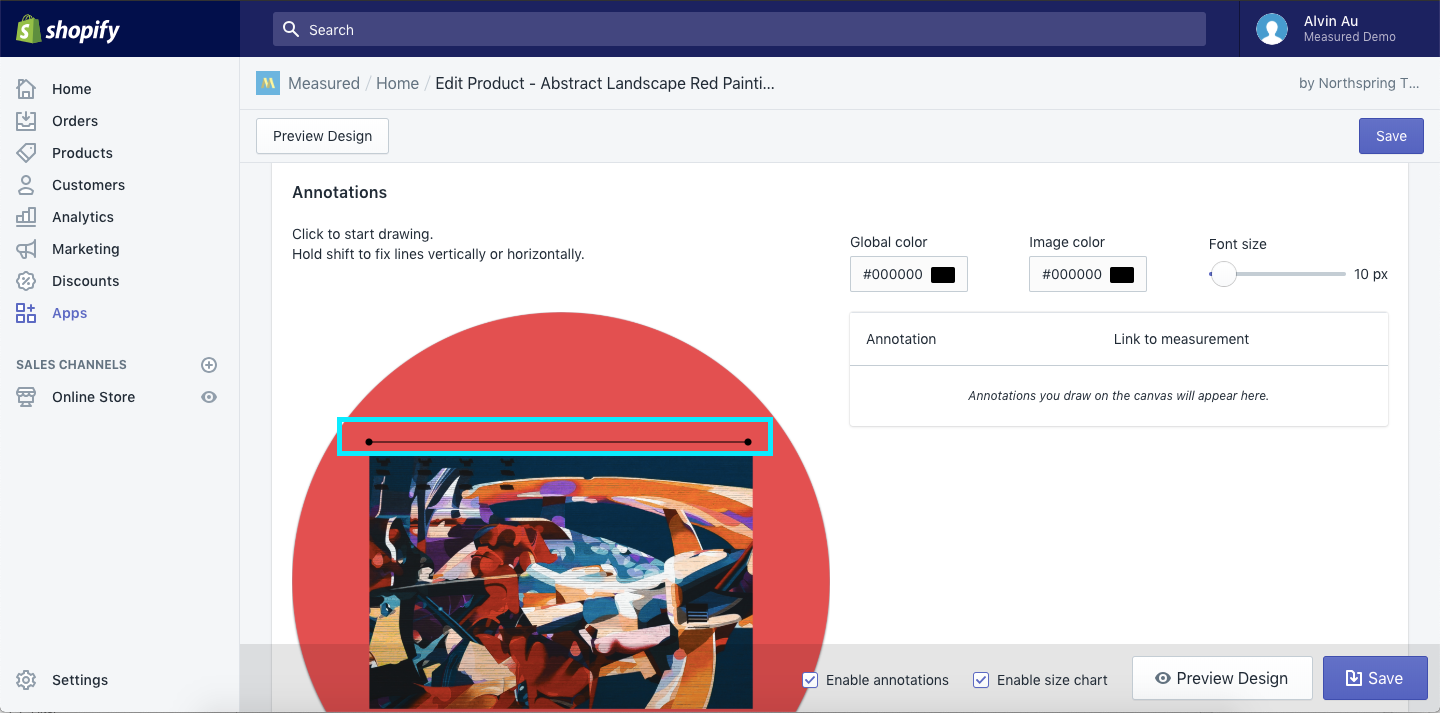The width and height of the screenshot is (1440, 713).
Task: Click the bottom Save button
Action: click(1375, 678)
